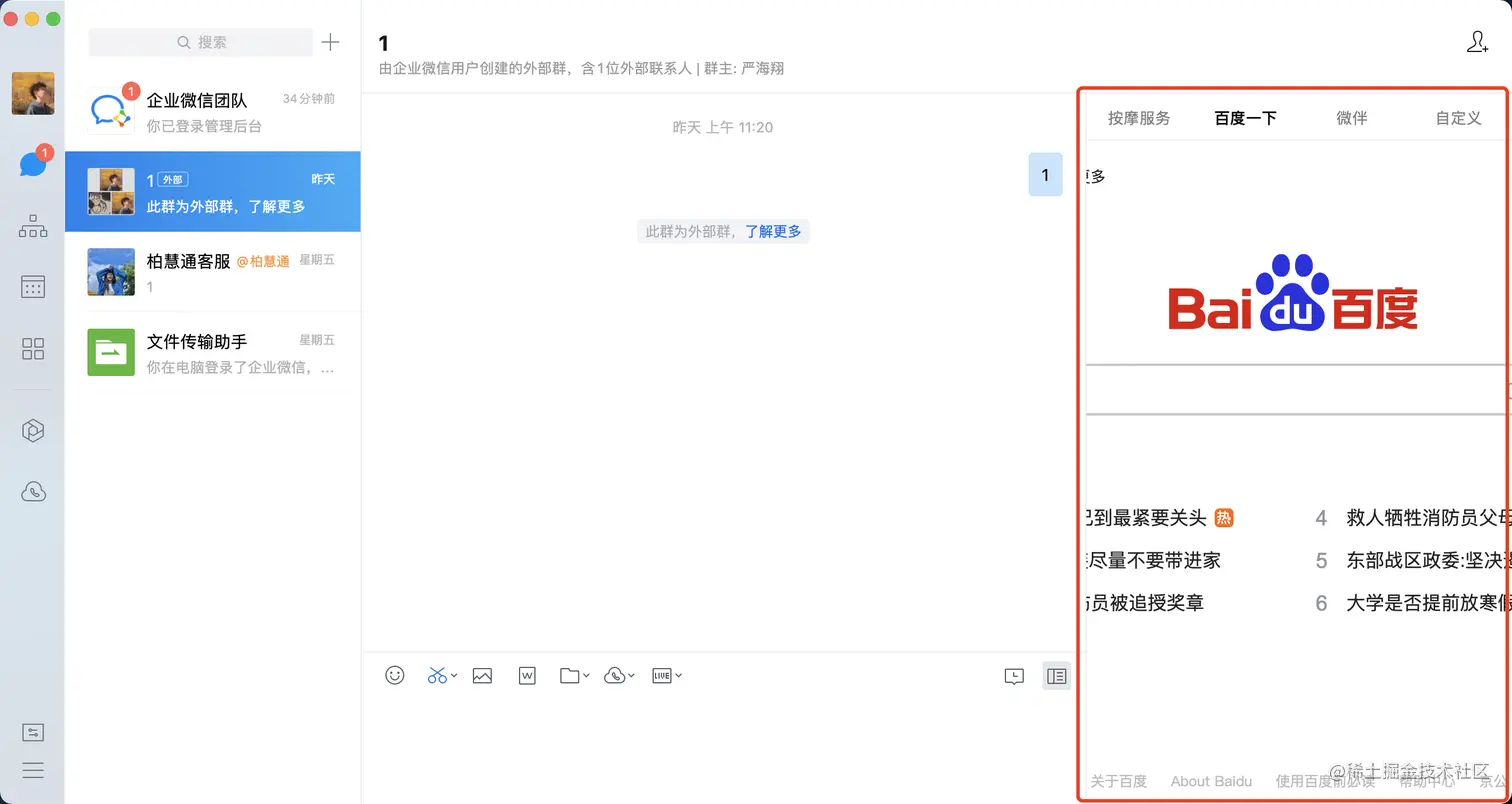Click the 关于百度 footer link
The height and width of the screenshot is (804, 1512).
(1118, 781)
